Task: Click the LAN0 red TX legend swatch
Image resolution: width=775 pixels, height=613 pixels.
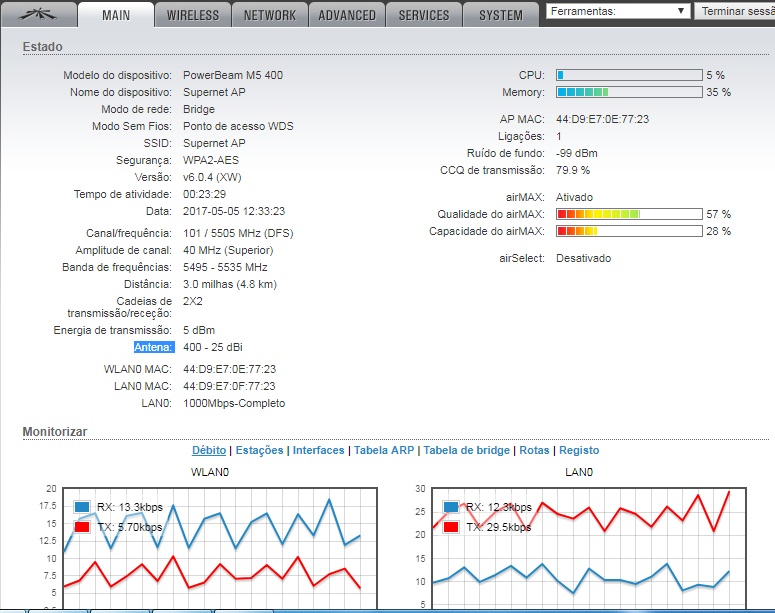Action: (451, 527)
